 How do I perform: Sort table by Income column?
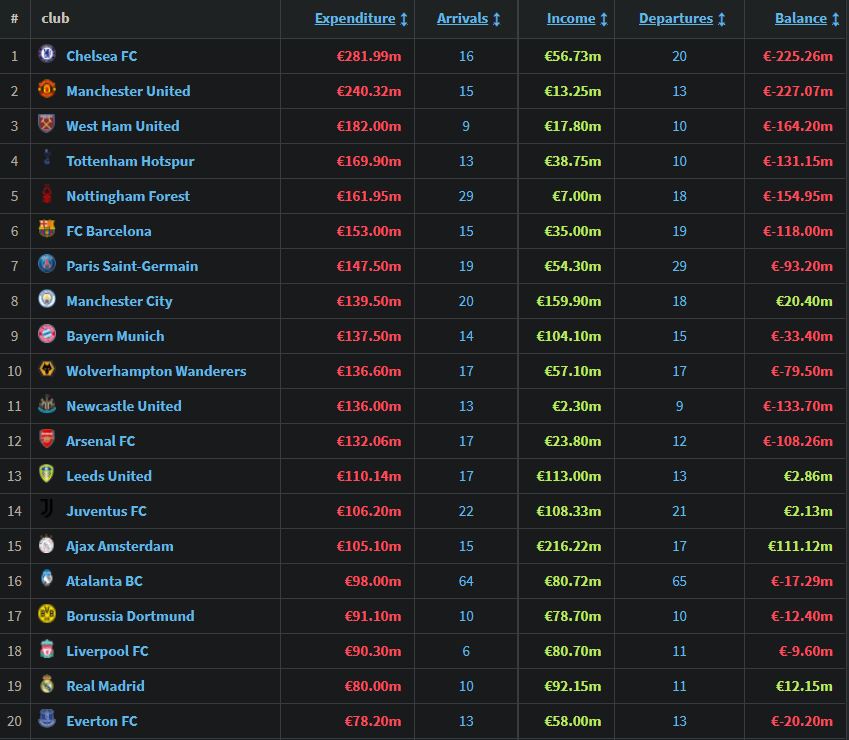pyautogui.click(x=571, y=18)
